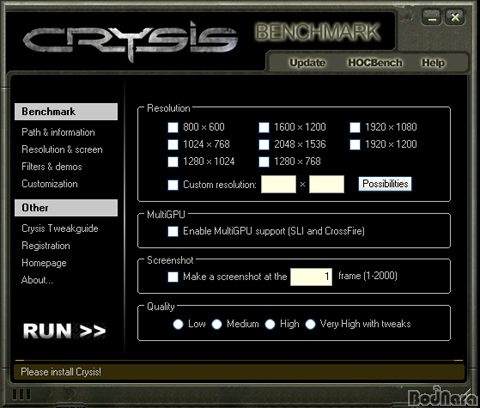
Task: Select Medium quality
Action: [x=217, y=324]
